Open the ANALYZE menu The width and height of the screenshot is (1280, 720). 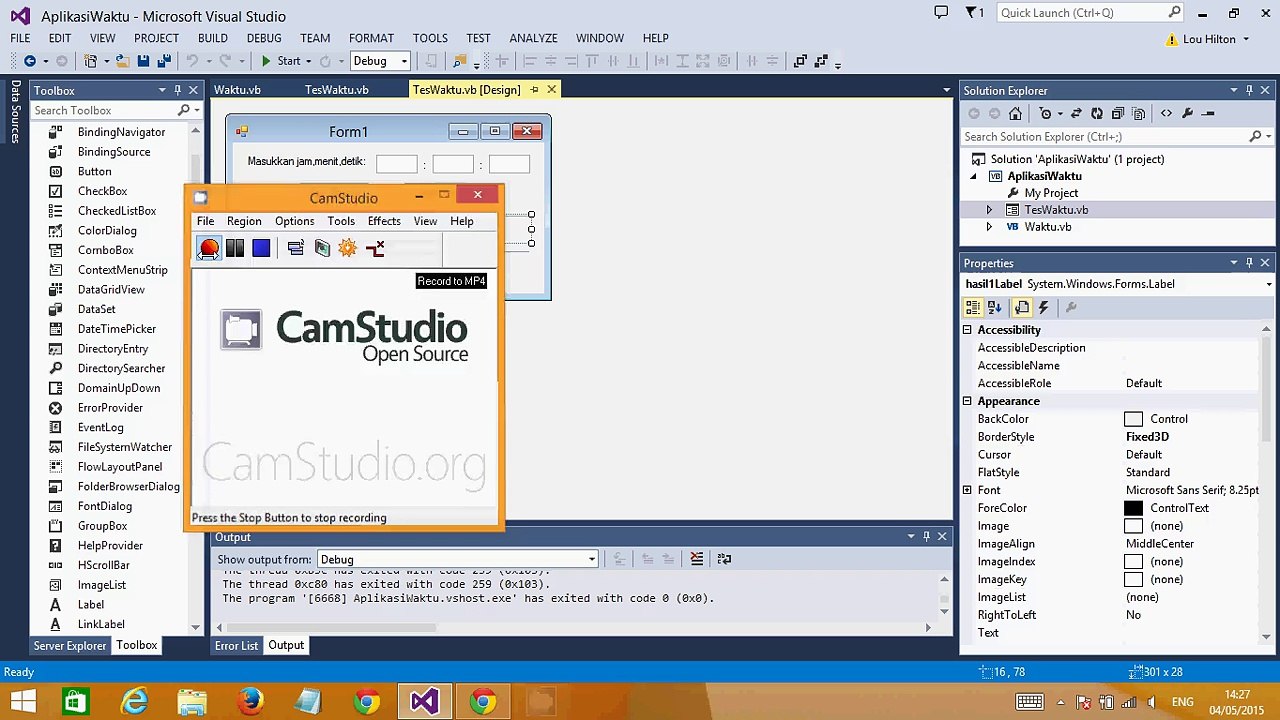533,38
